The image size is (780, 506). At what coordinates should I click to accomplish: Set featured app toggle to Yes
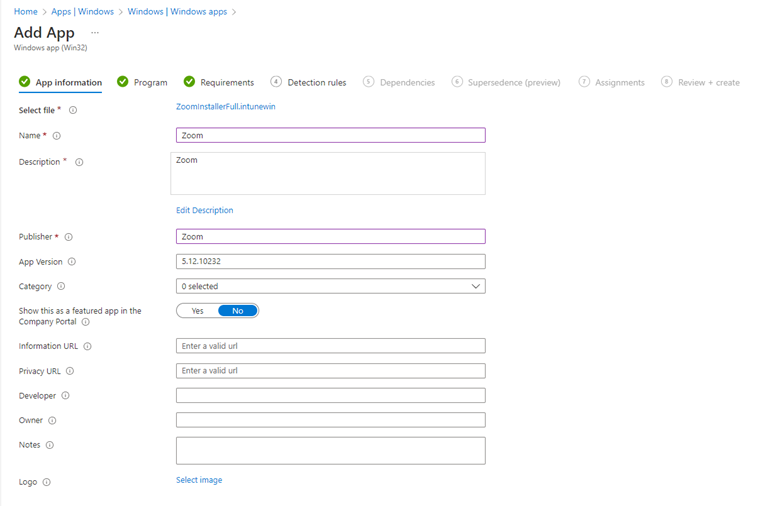pyautogui.click(x=197, y=311)
